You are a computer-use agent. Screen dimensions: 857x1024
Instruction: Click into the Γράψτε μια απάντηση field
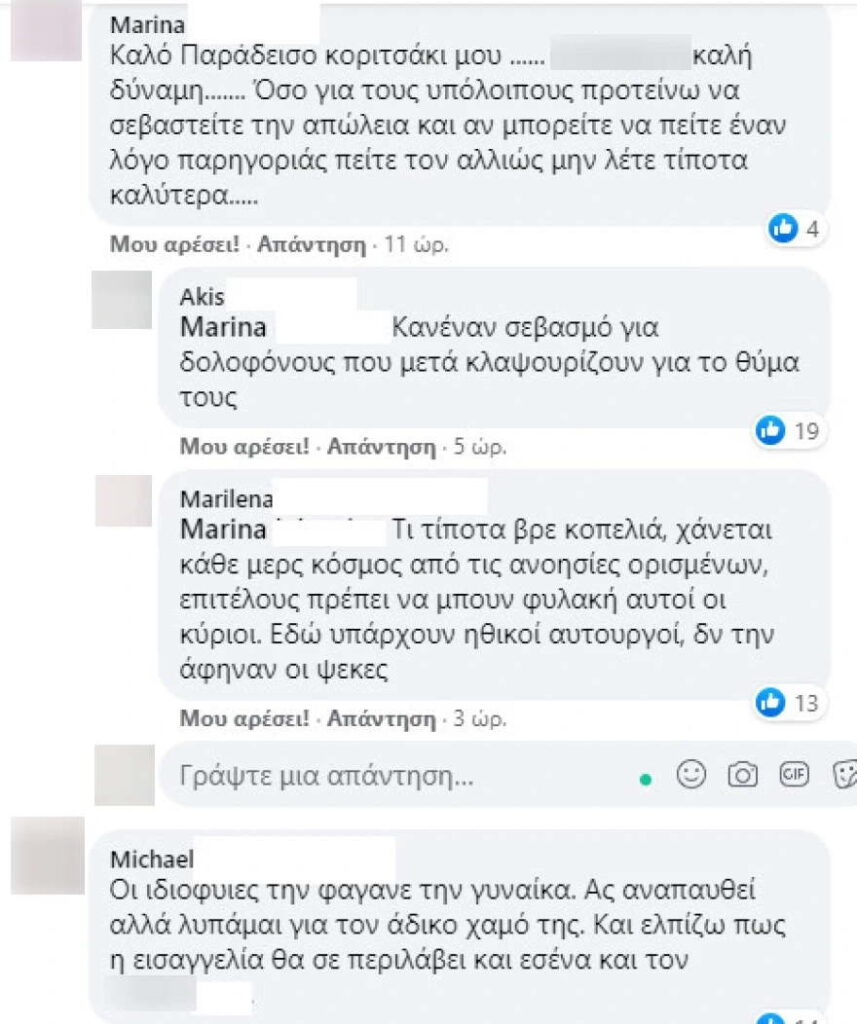[x=398, y=775]
